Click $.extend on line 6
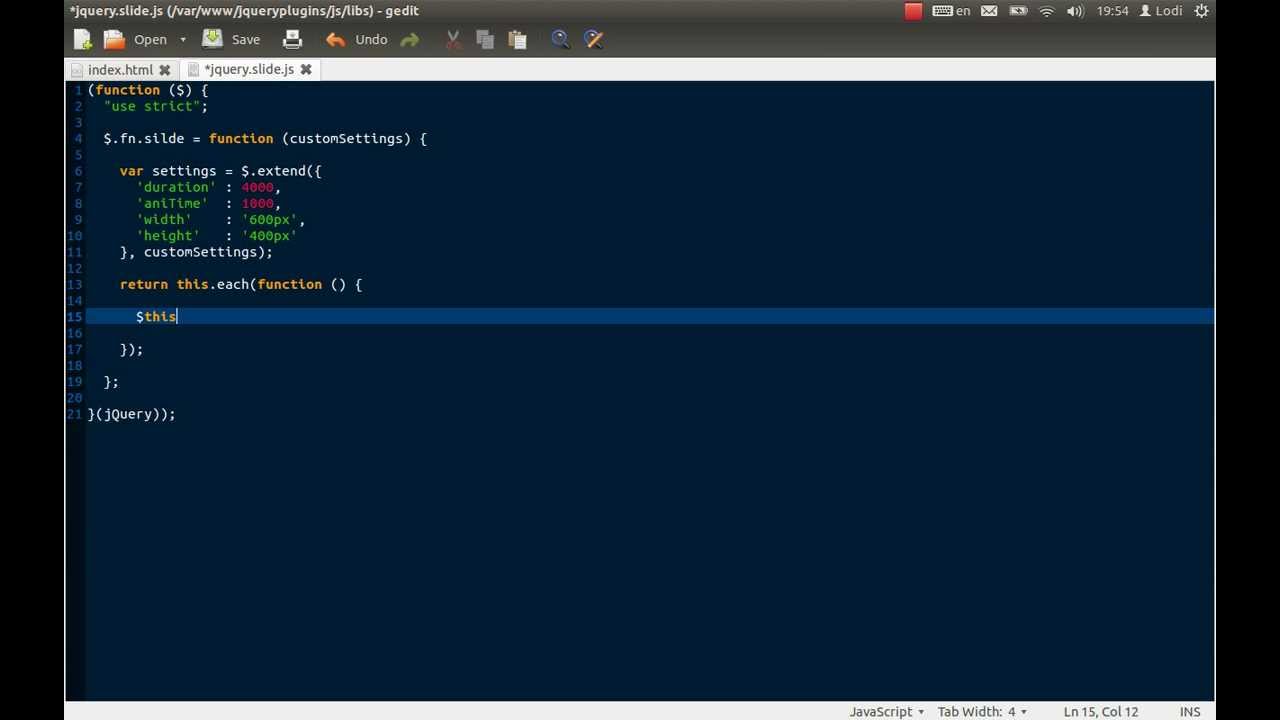 pos(273,171)
